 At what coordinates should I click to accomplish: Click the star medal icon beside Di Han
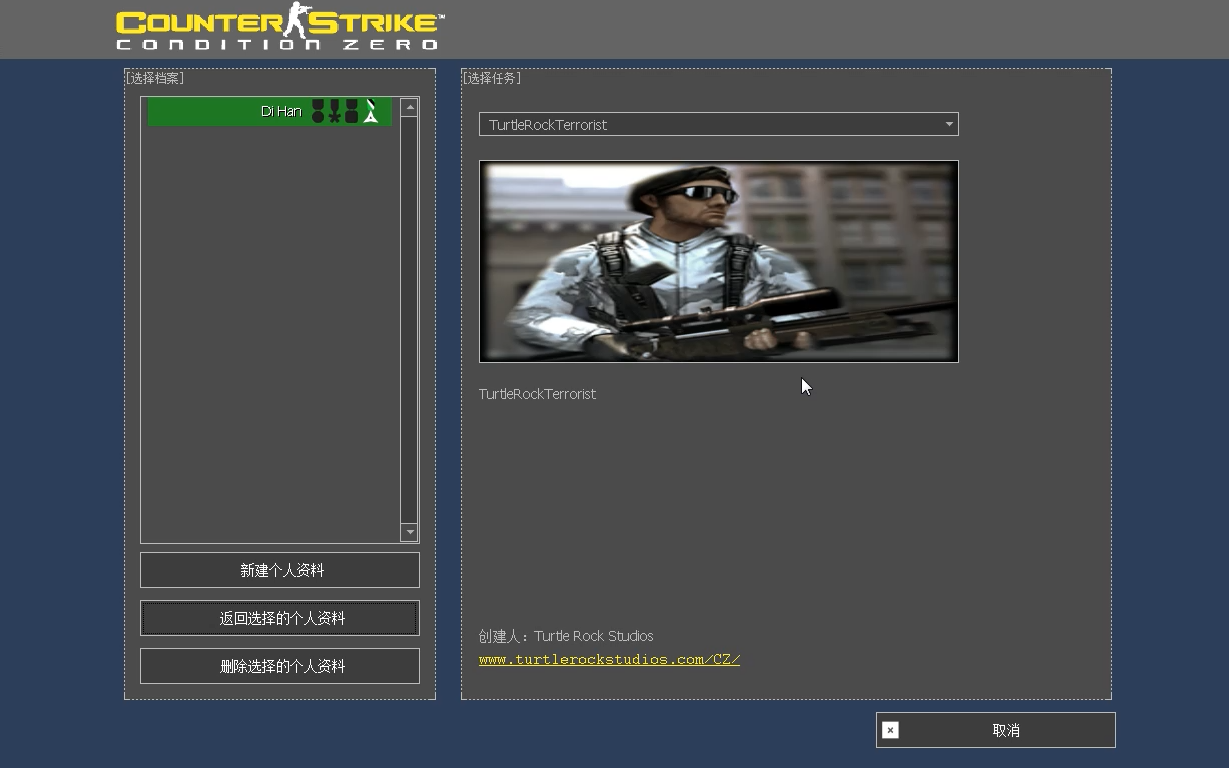point(334,111)
